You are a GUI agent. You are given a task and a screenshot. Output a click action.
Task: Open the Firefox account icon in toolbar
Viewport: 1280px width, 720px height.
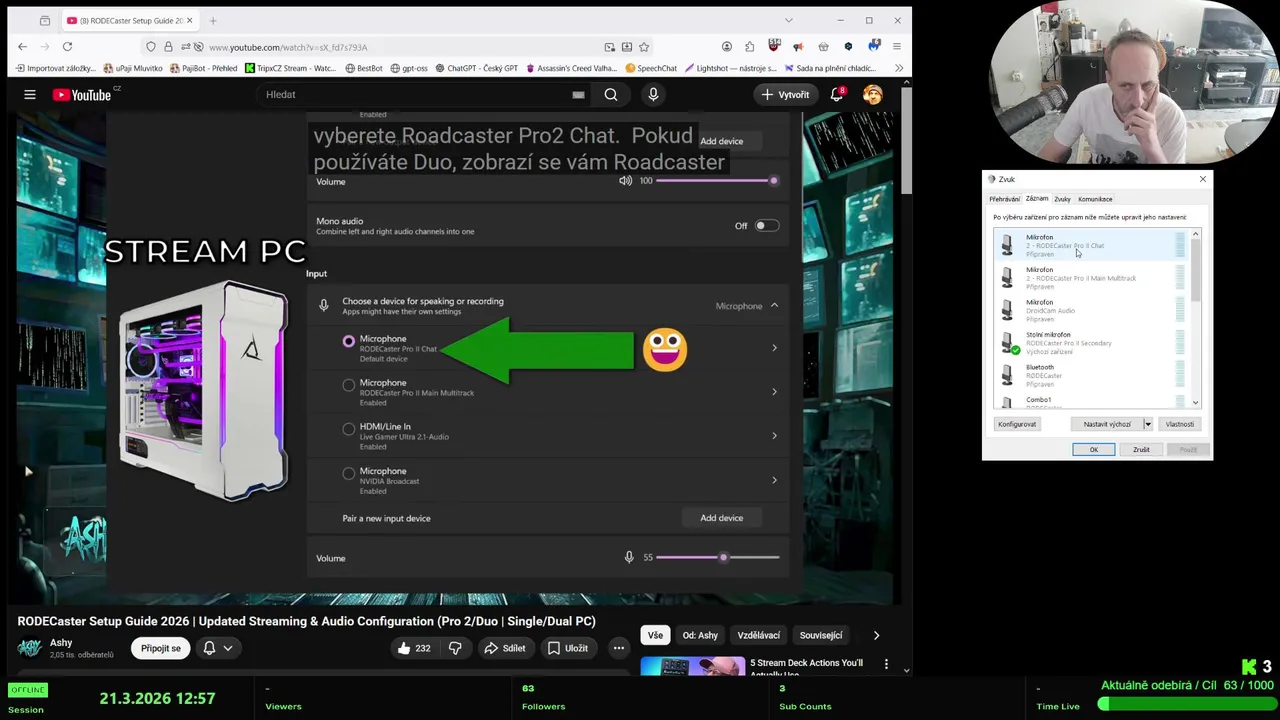(727, 47)
